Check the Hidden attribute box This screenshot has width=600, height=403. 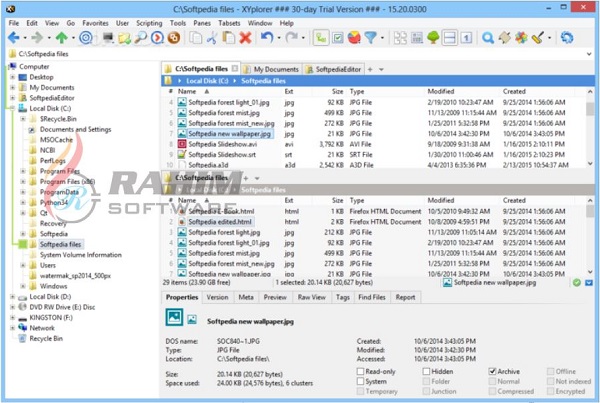click(426, 371)
